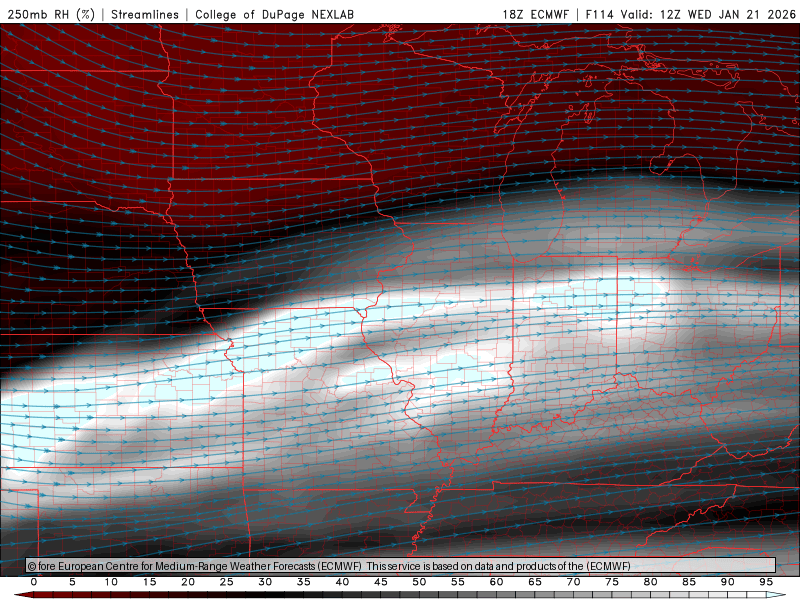Click the '0' colorbar scale label
Image resolution: width=800 pixels, height=600 pixels.
(34, 582)
